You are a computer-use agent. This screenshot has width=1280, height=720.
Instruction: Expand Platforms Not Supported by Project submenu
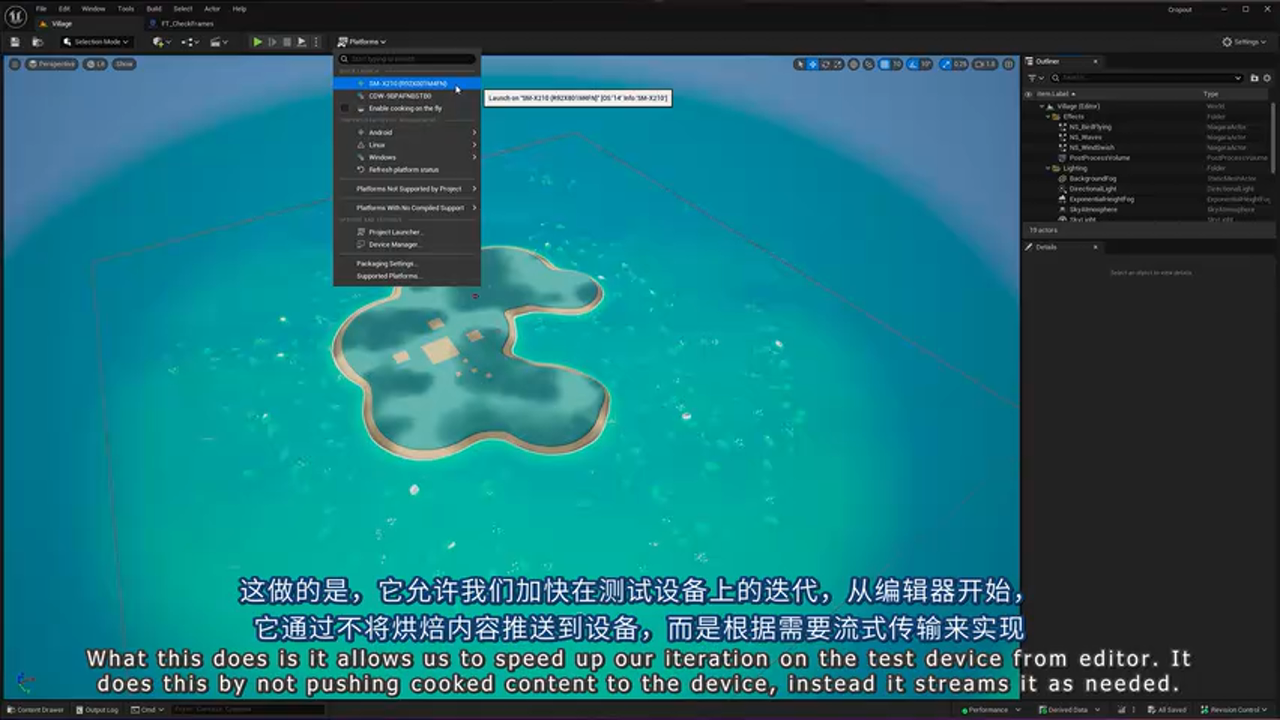pyautogui.click(x=410, y=189)
